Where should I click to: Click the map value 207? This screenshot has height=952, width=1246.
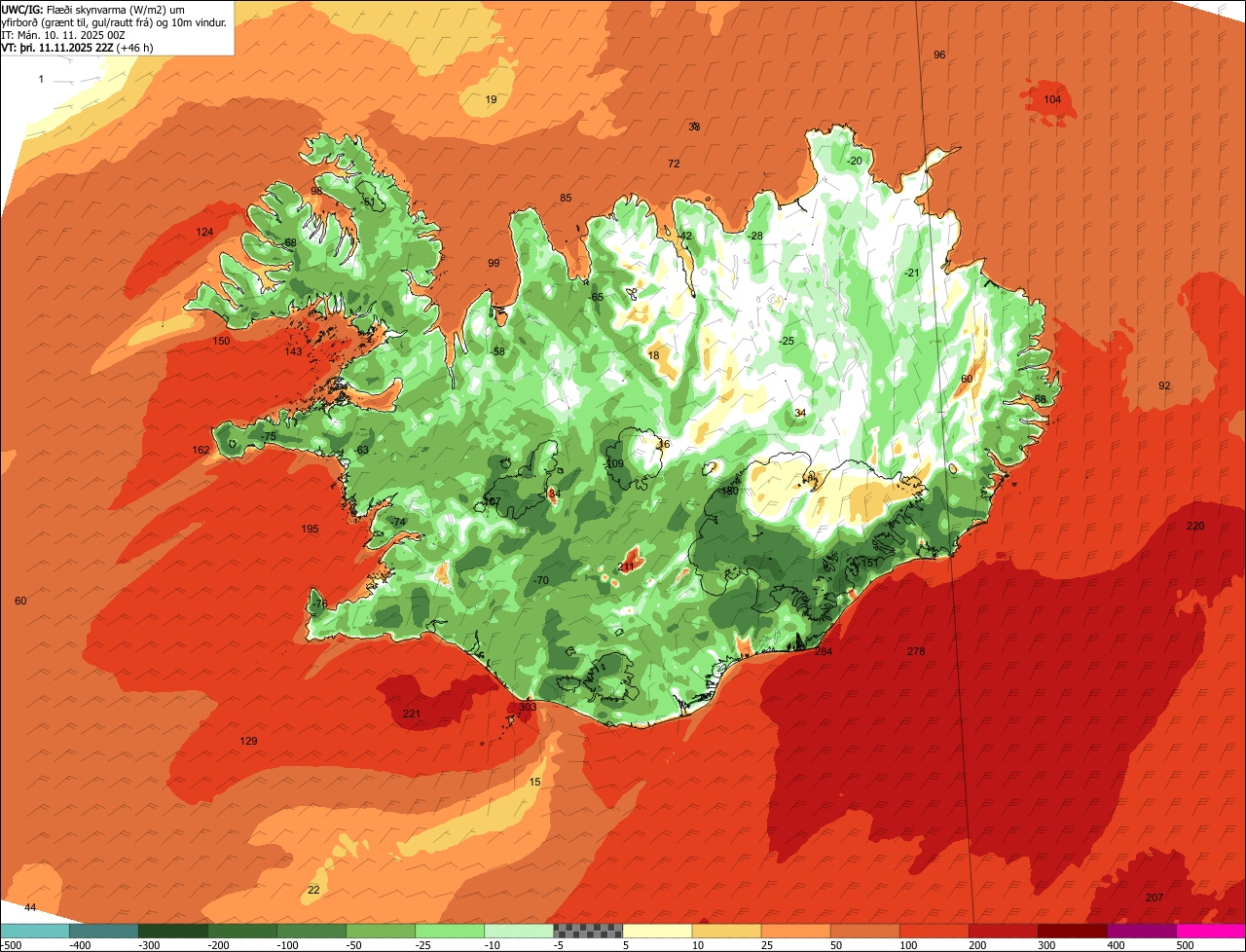1154,897
